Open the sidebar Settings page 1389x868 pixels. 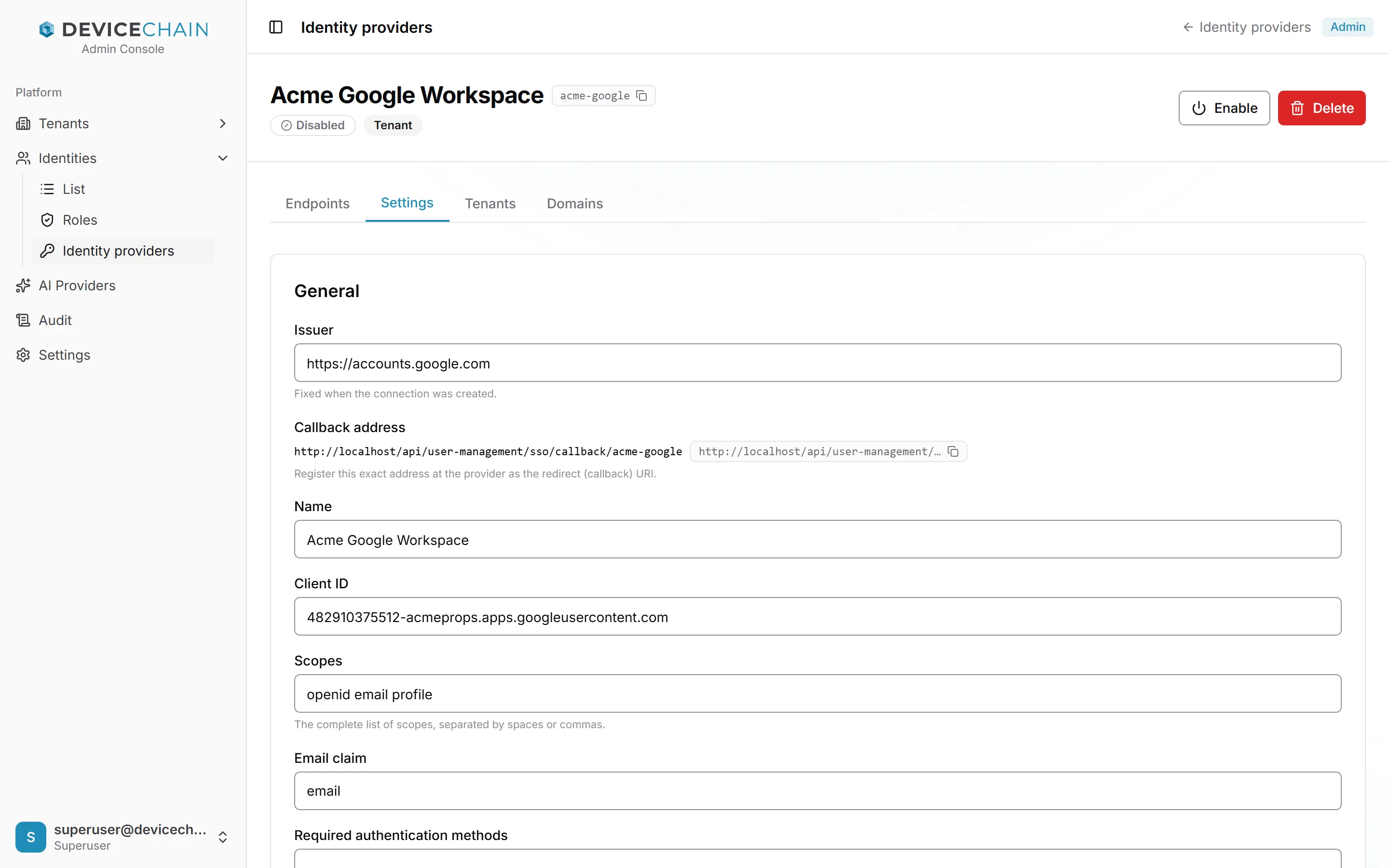123,355
